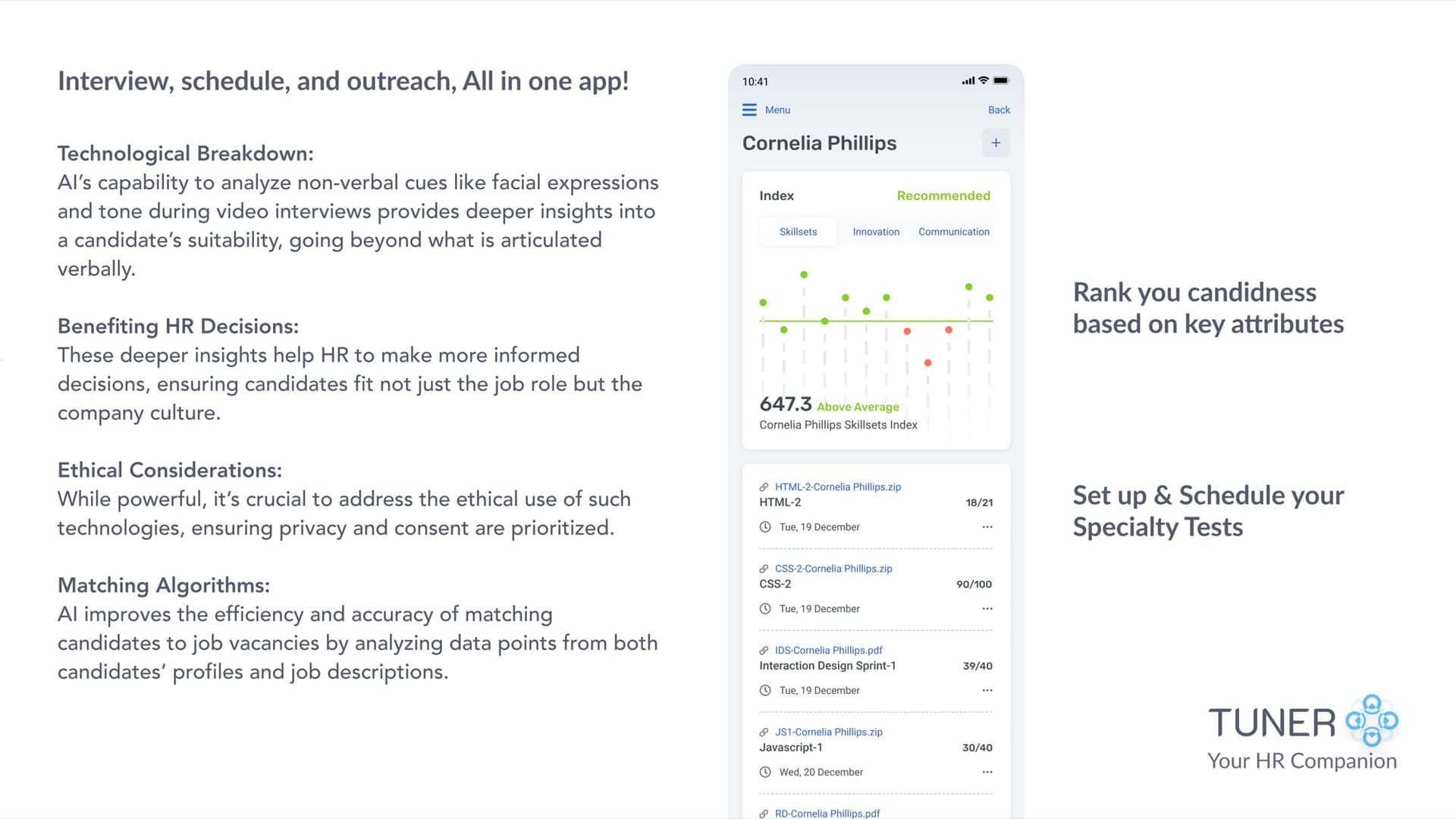Select the Skillsets segment in the index switcher

click(x=797, y=231)
